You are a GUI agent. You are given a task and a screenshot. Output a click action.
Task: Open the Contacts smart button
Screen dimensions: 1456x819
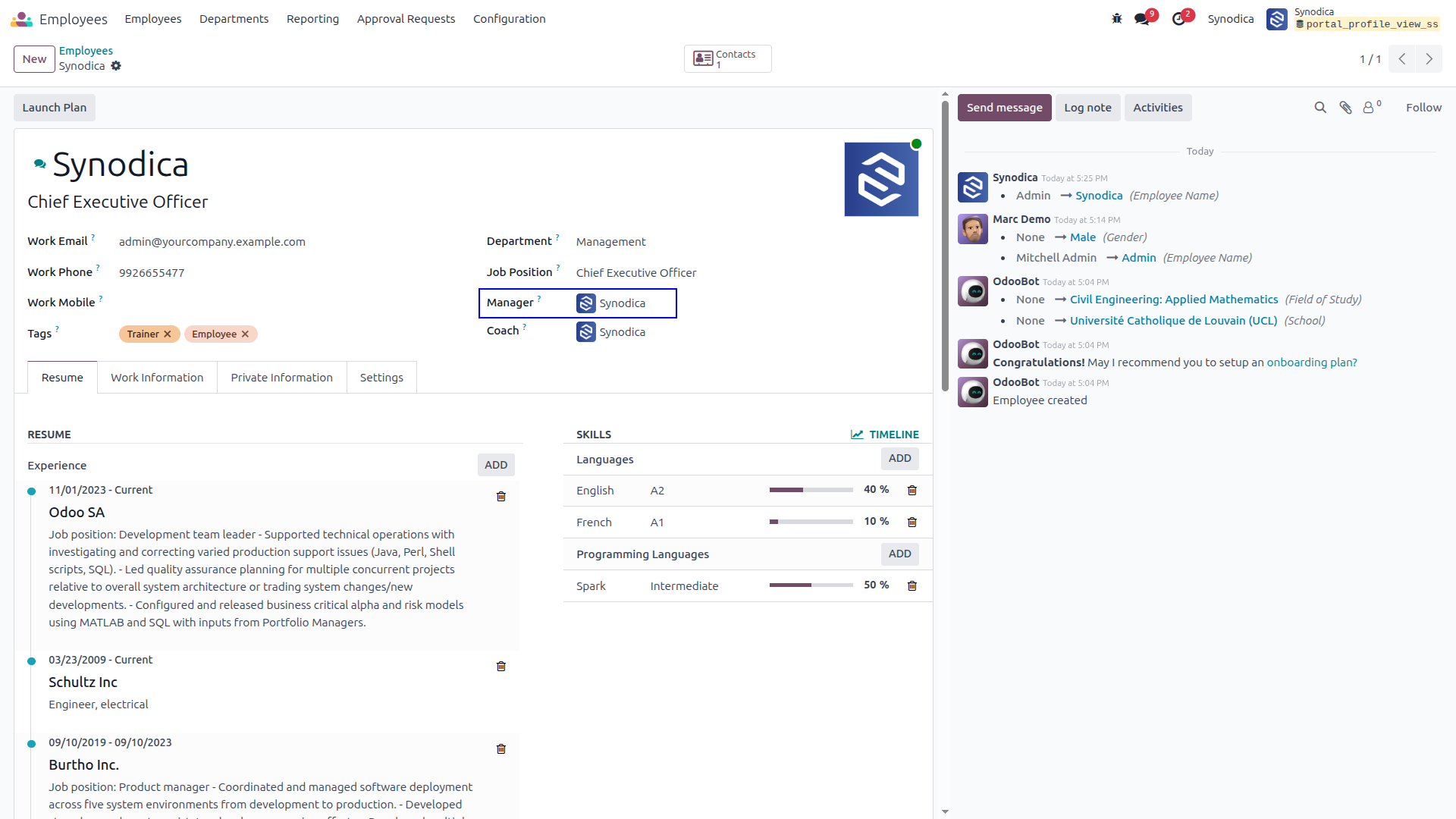[727, 58]
